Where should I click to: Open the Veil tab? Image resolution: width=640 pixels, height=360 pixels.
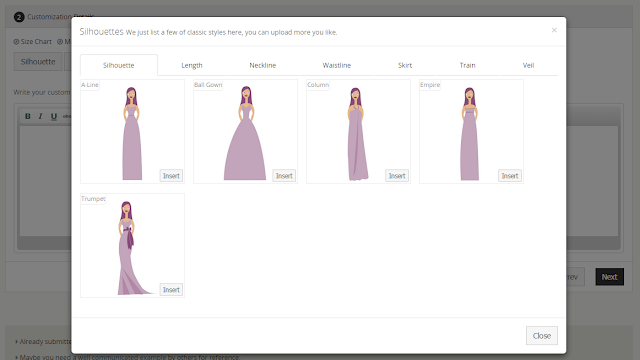click(528, 65)
